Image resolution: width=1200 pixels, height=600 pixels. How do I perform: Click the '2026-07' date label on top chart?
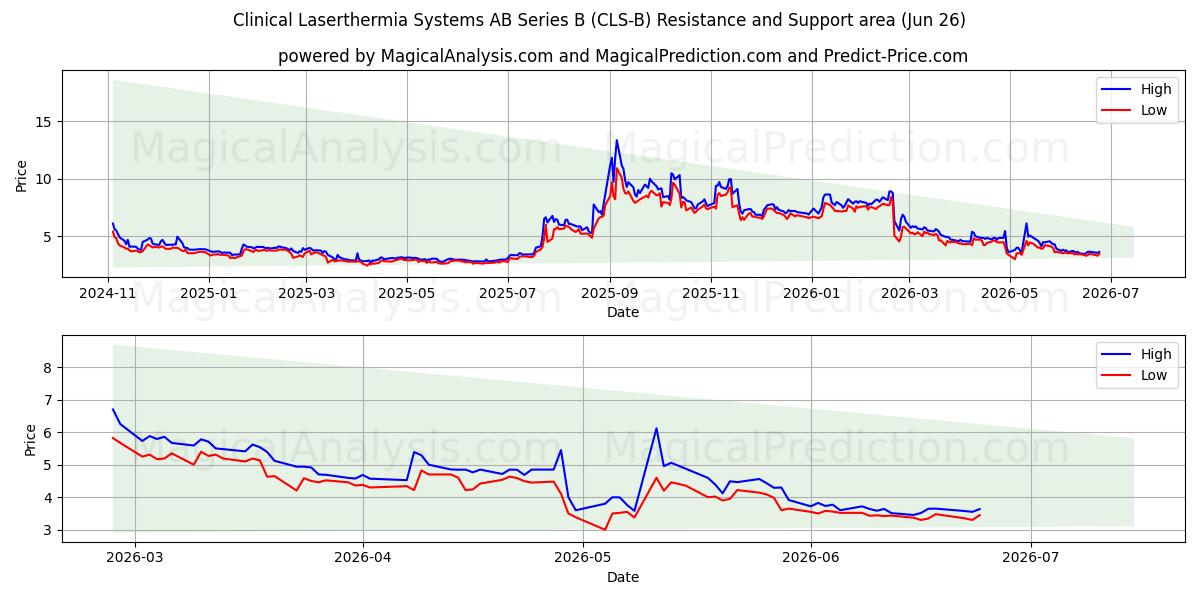[x=1110, y=293]
